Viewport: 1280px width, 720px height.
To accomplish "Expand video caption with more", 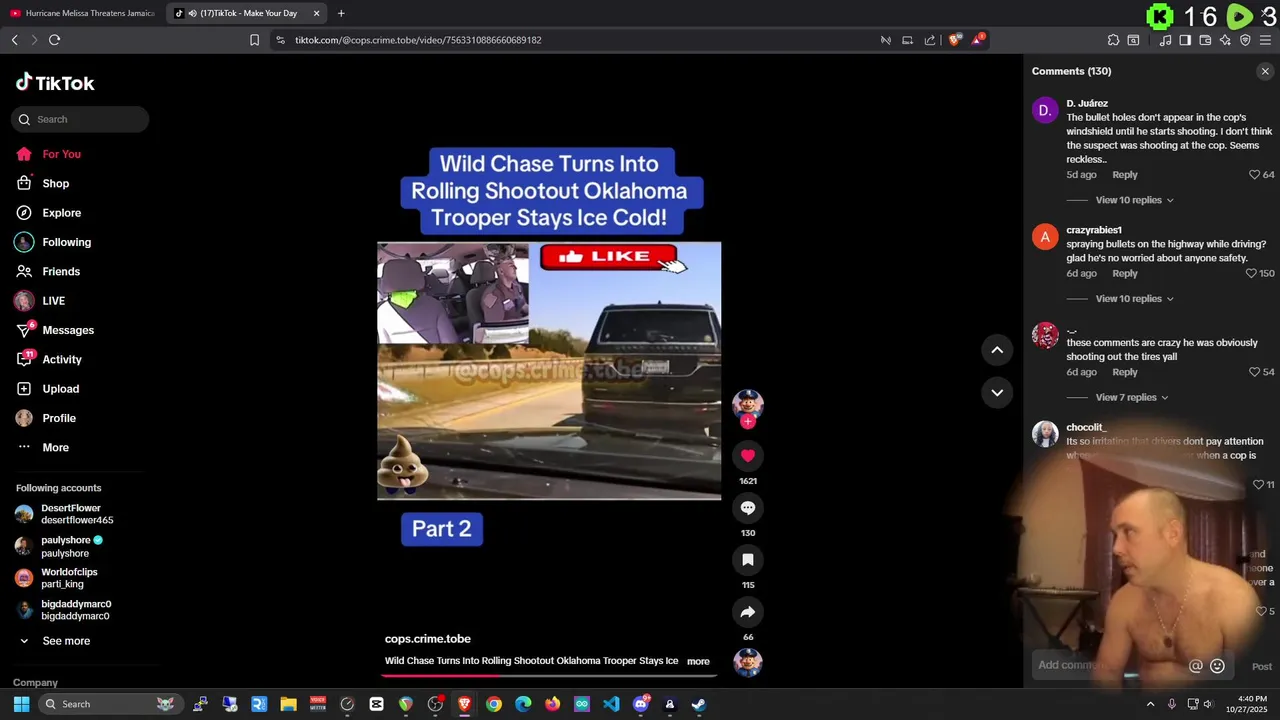I will click(x=698, y=661).
